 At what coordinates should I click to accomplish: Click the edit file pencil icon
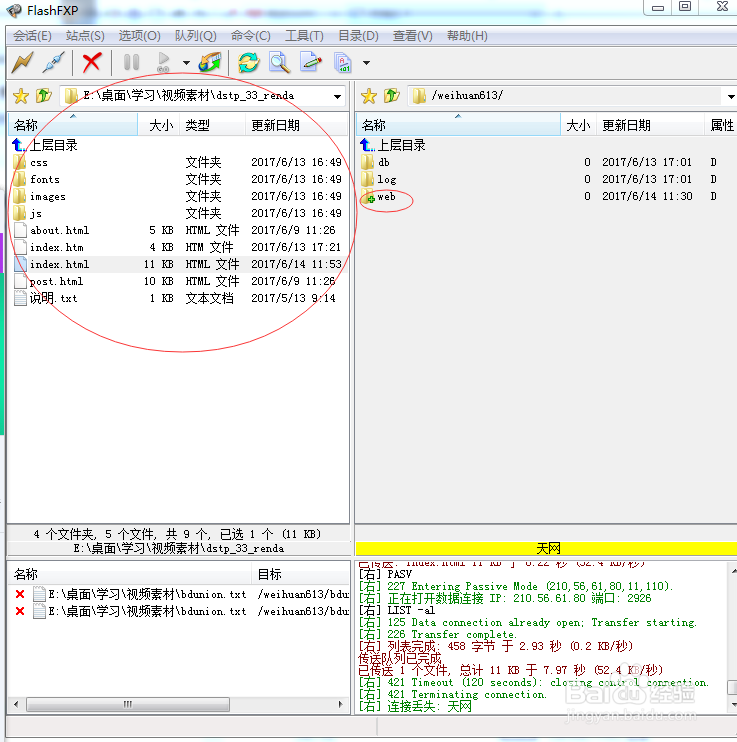311,62
